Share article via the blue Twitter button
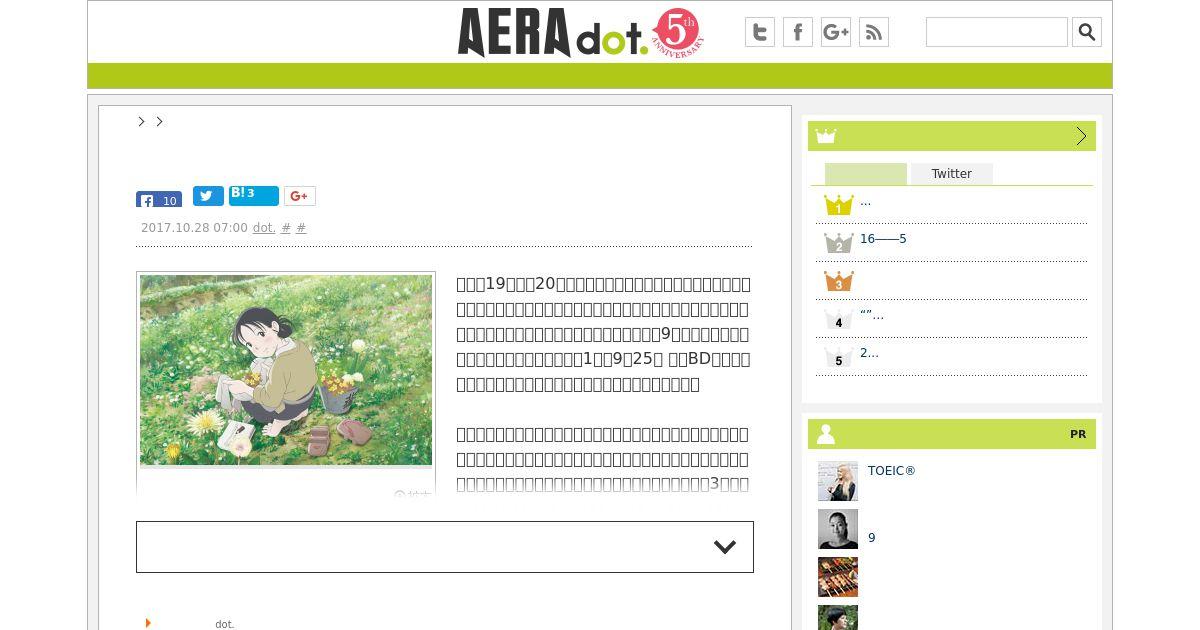The width and height of the screenshot is (1200, 630). click(x=208, y=196)
